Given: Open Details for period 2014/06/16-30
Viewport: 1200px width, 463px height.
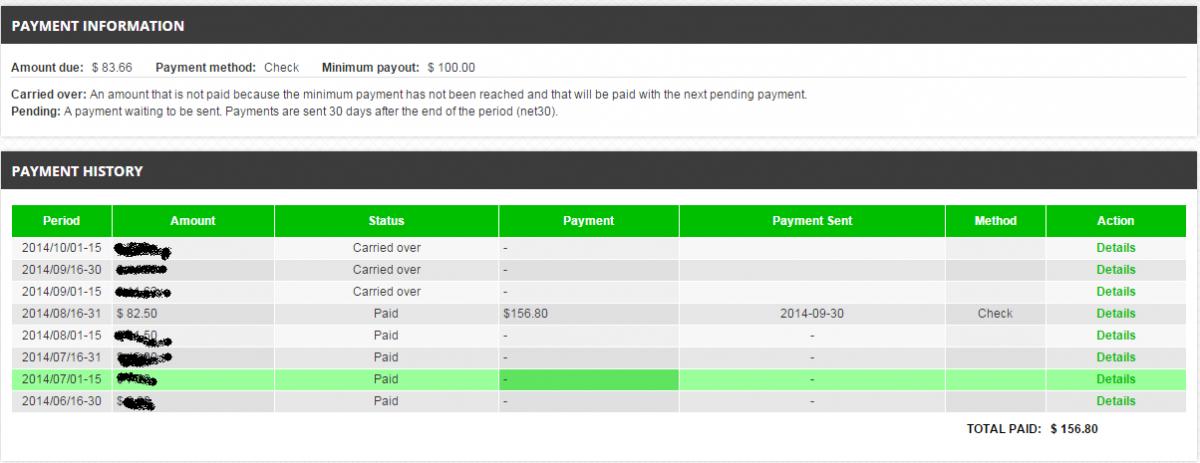Looking at the screenshot, I should pyautogui.click(x=1115, y=401).
